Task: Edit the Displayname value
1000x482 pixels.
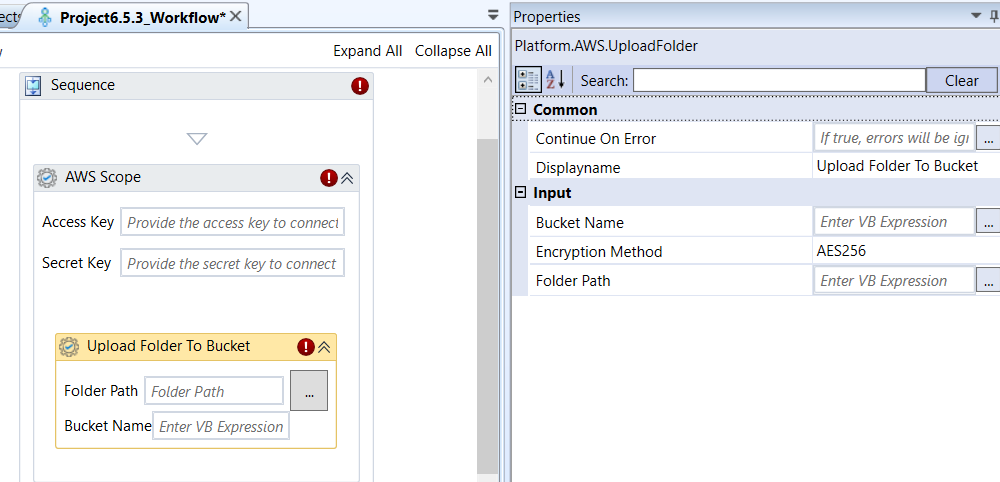Action: [906, 166]
